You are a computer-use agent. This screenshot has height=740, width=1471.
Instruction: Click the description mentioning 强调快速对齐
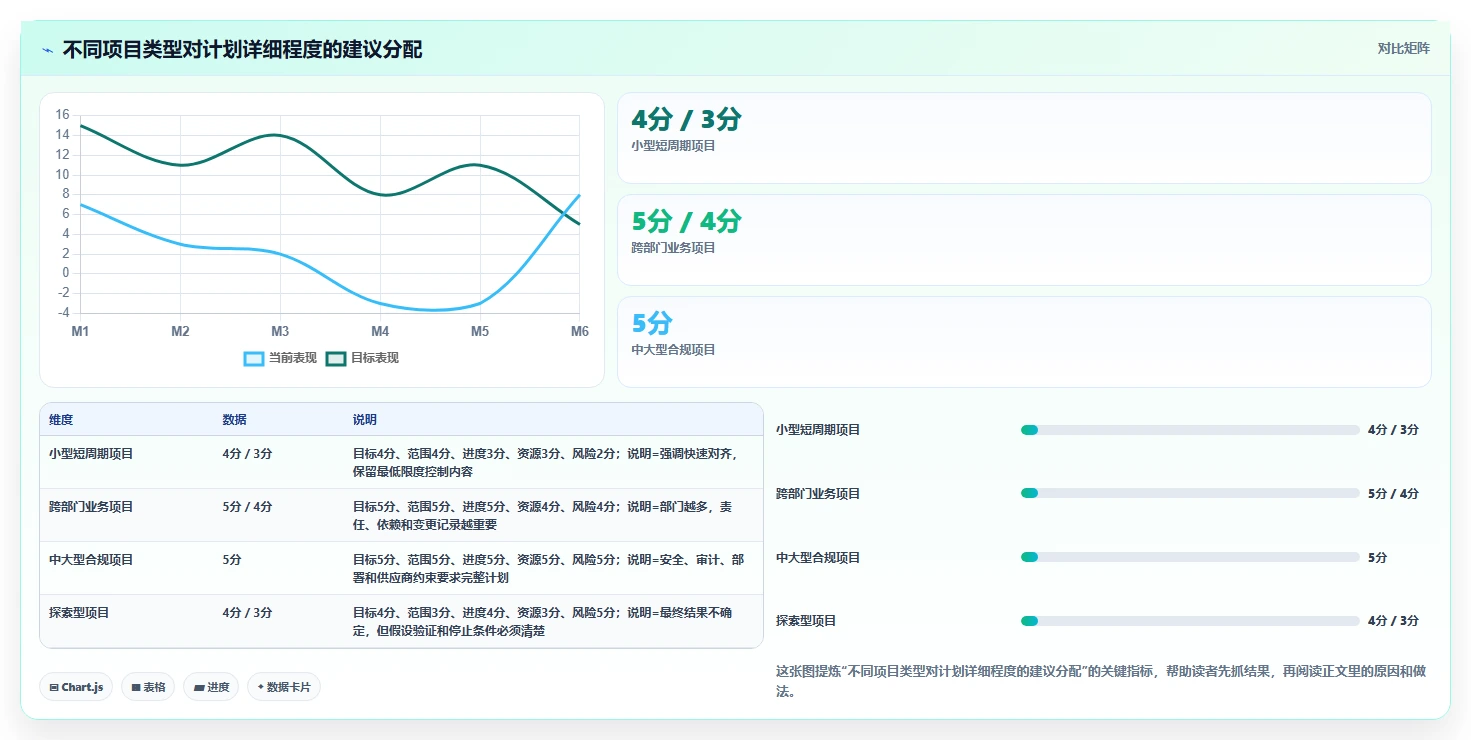(547, 462)
